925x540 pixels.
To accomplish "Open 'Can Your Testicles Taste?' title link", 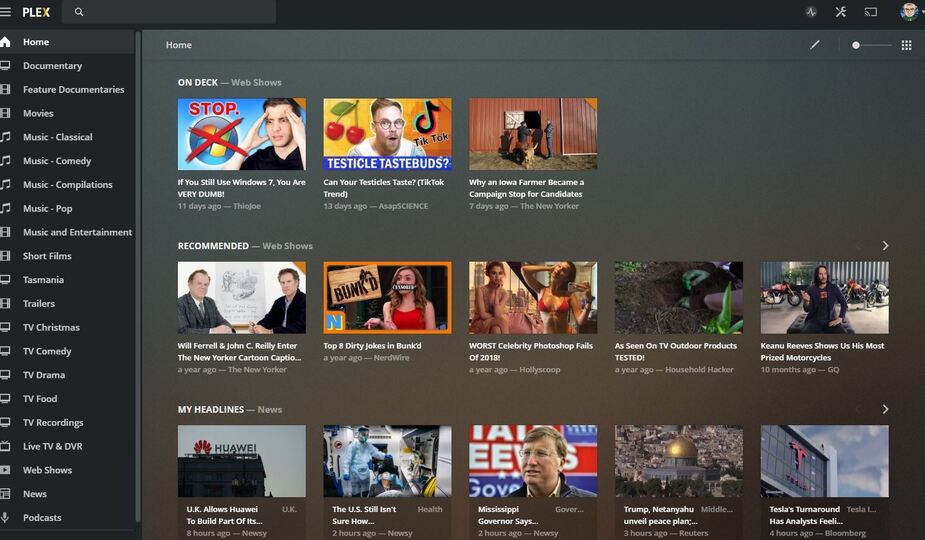I will pos(383,188).
